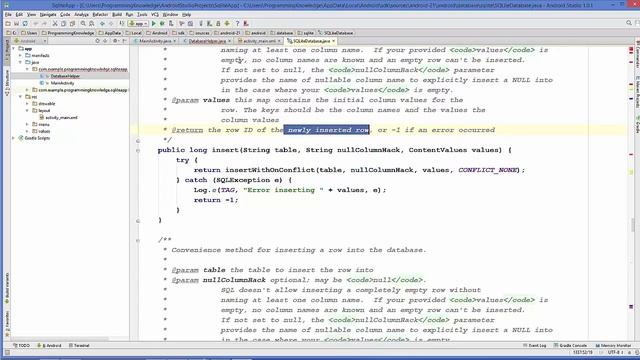
Task: Select DatabaseHelper in the project tree
Action: 65,76
